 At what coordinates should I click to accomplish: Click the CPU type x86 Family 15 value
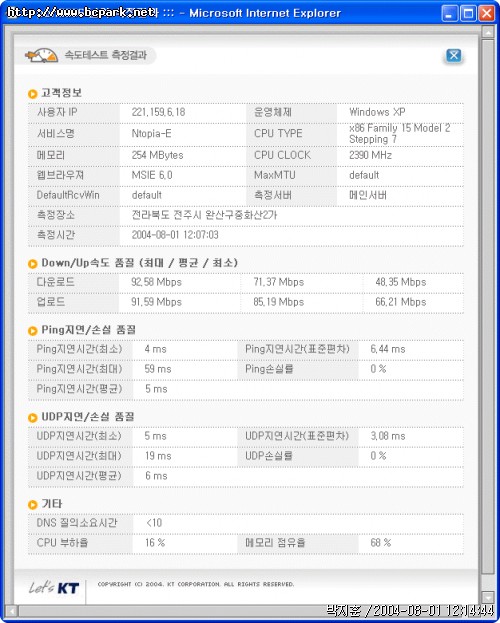coord(399,134)
